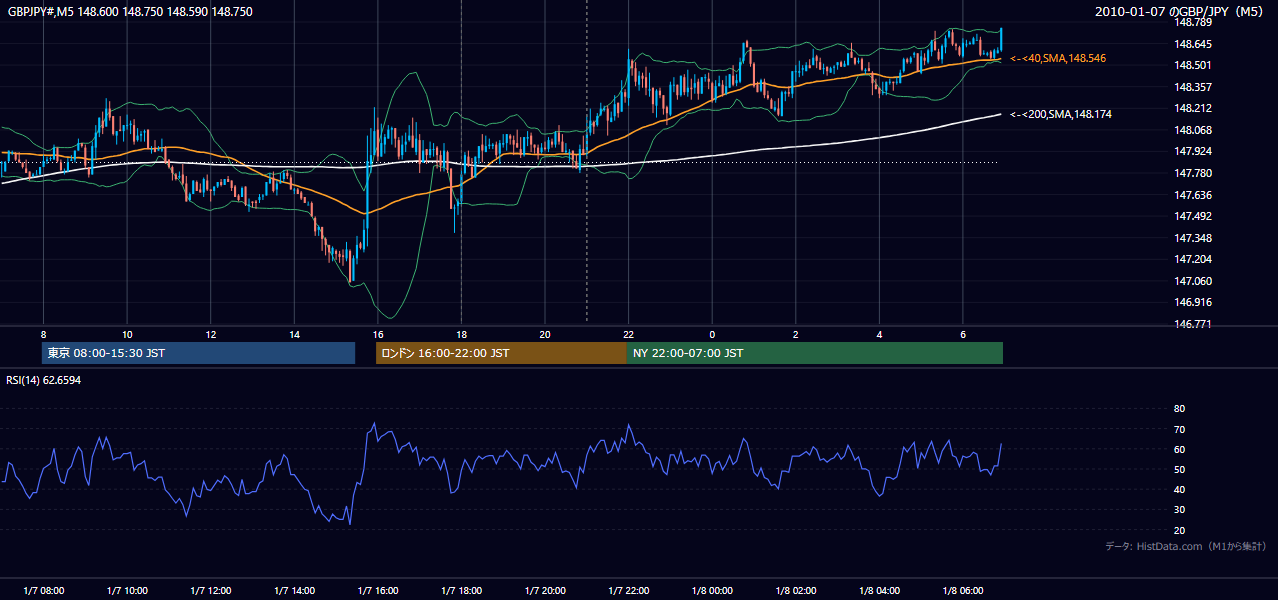This screenshot has height=600, width=1278.
Task: Select the NY 22:00-07:00 JST session bar
Action: point(815,353)
